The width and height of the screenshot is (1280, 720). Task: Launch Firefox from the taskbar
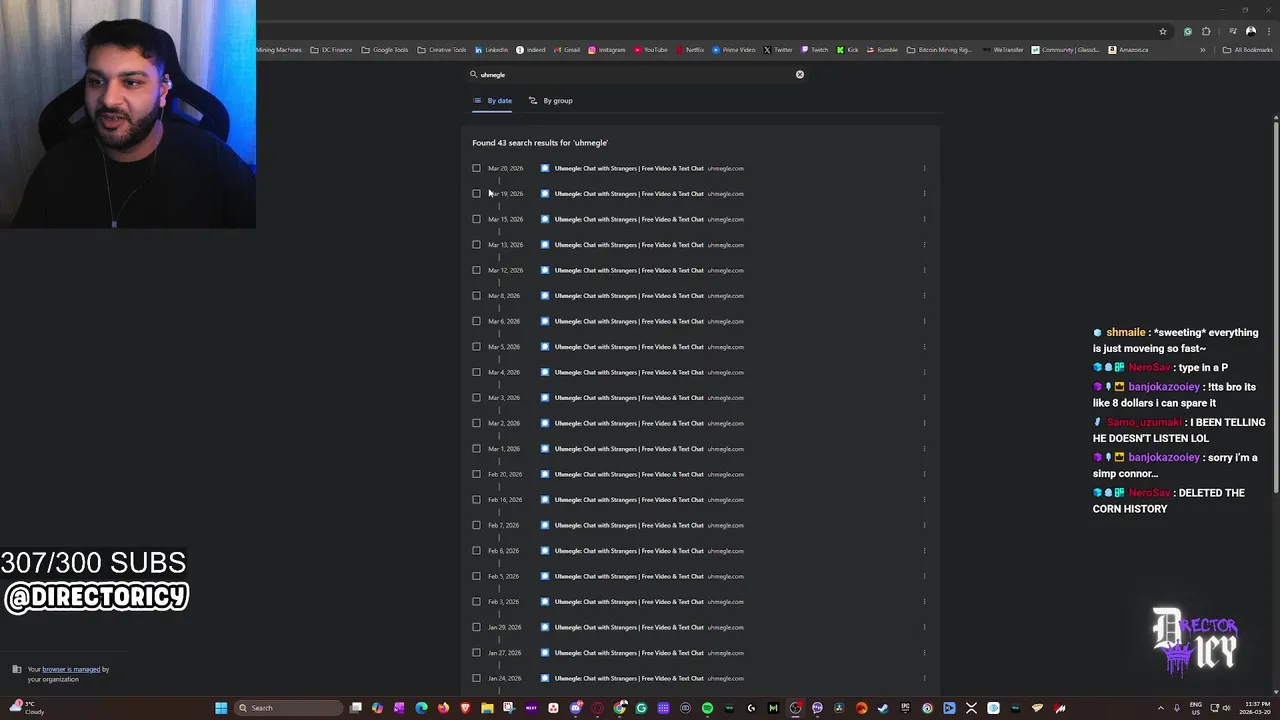pos(443,708)
